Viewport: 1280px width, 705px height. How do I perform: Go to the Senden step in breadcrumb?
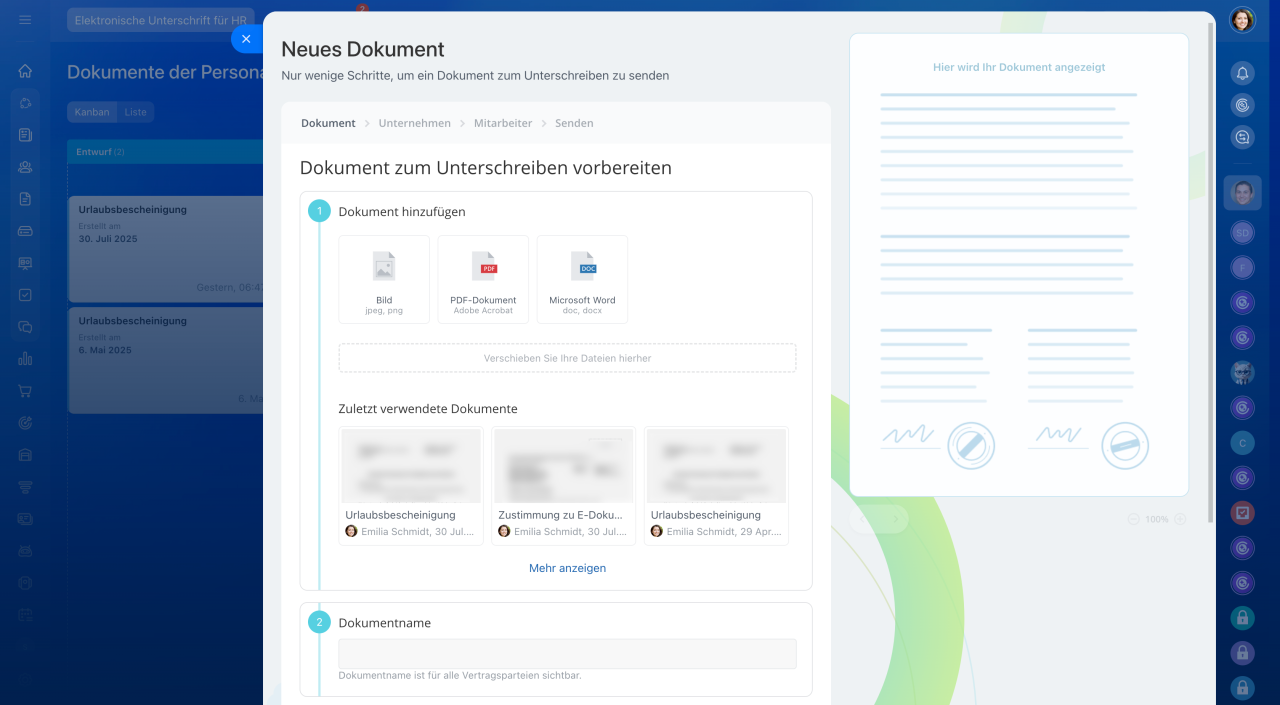pos(574,123)
